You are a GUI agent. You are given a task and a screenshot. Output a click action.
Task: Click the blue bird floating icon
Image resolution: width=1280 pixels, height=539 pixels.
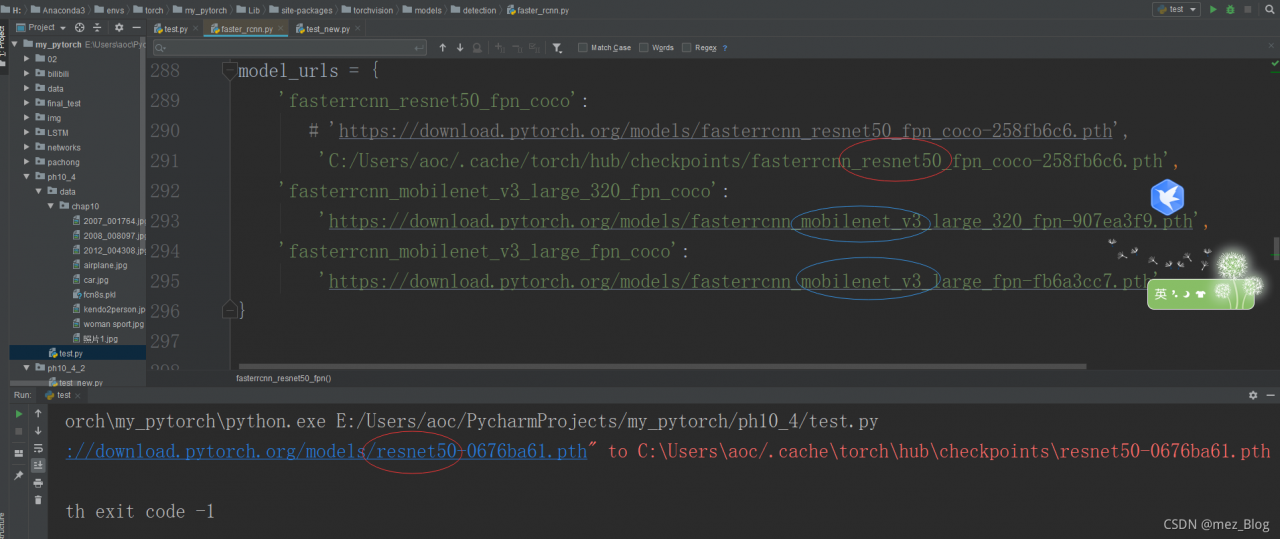[1167, 197]
